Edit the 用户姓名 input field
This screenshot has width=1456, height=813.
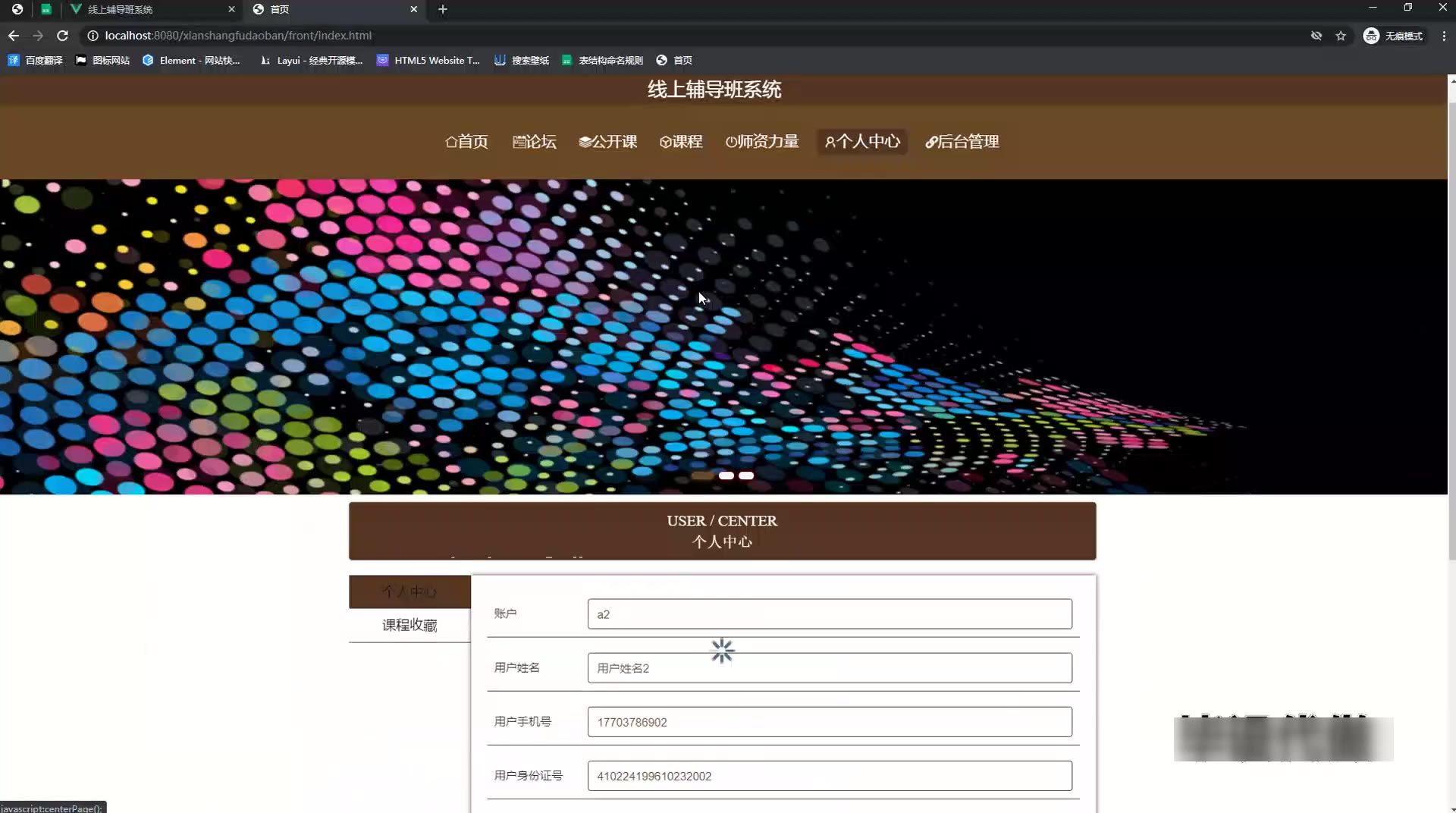pos(830,668)
